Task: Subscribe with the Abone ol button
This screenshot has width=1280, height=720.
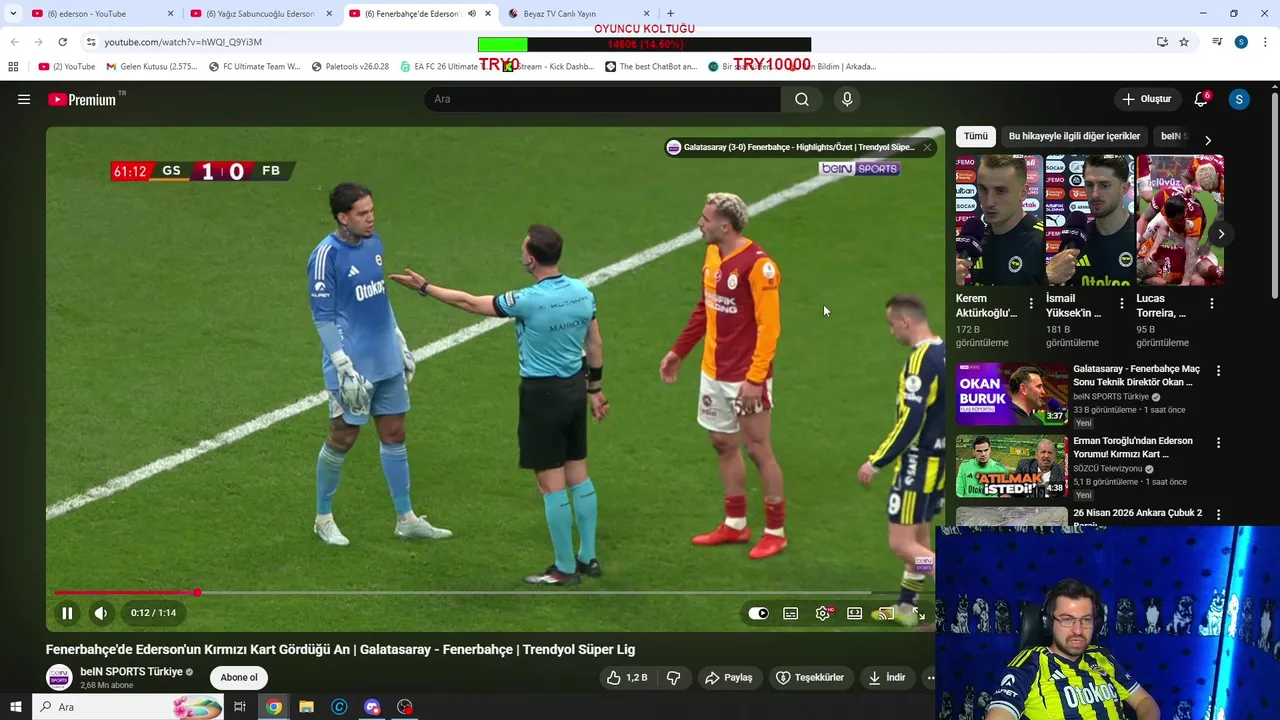Action: pos(239,677)
